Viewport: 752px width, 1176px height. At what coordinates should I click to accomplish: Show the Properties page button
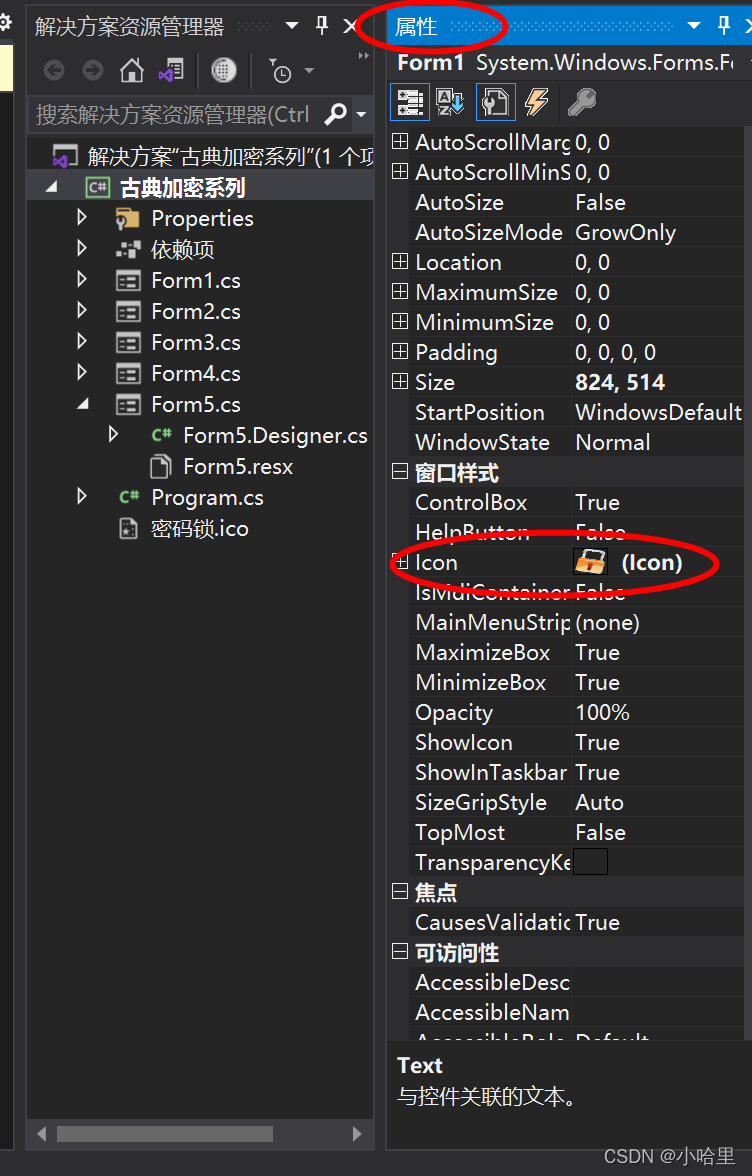pyautogui.click(x=496, y=101)
